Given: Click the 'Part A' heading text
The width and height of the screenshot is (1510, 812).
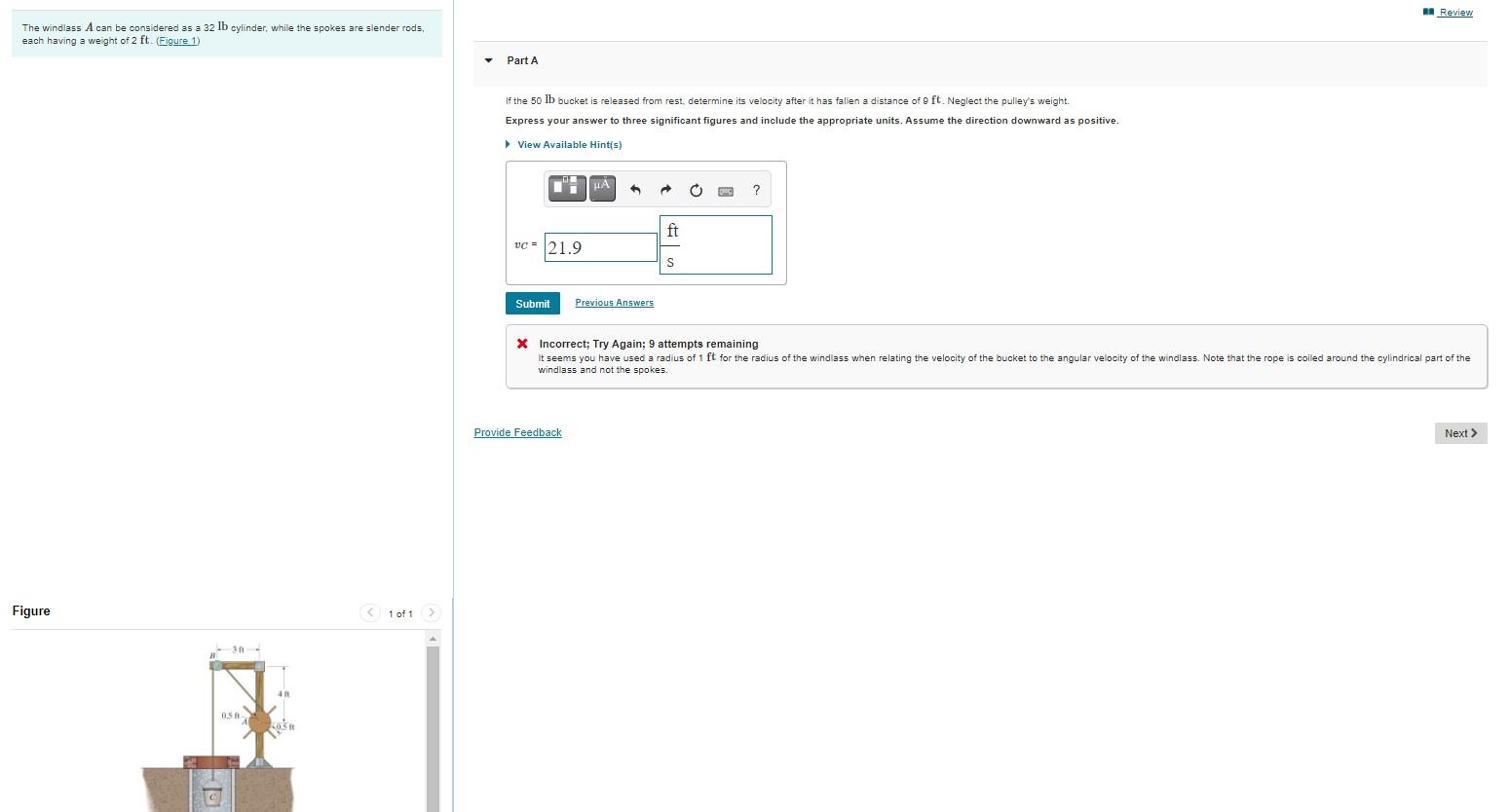Looking at the screenshot, I should point(522,60).
